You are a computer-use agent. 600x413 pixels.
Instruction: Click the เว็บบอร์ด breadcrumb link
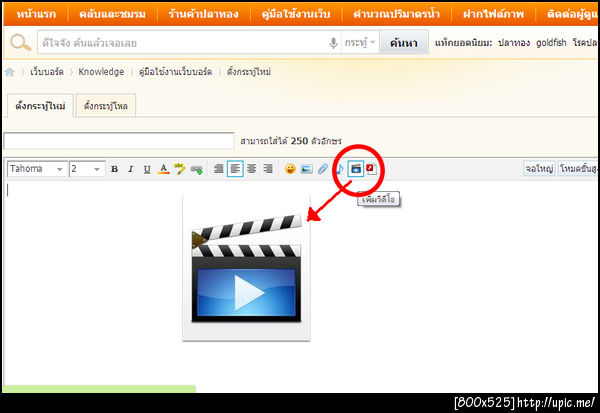point(47,72)
